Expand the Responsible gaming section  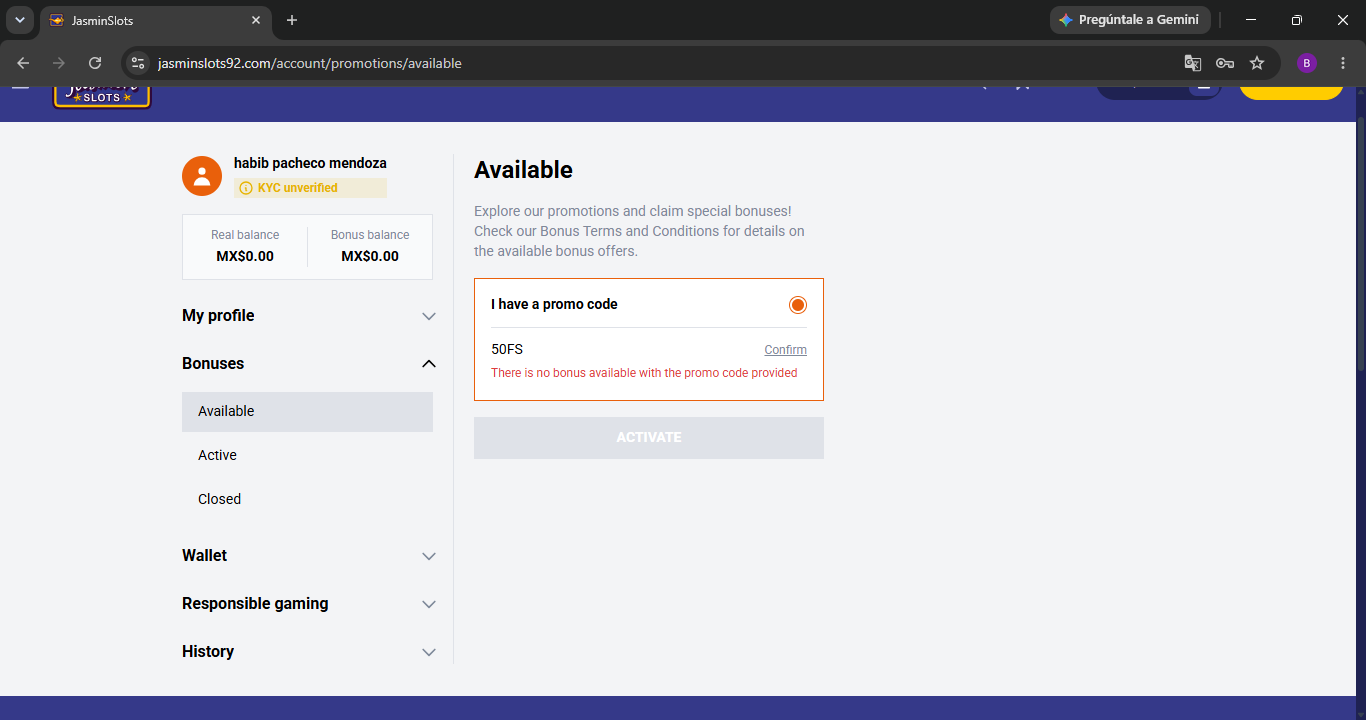[309, 604]
